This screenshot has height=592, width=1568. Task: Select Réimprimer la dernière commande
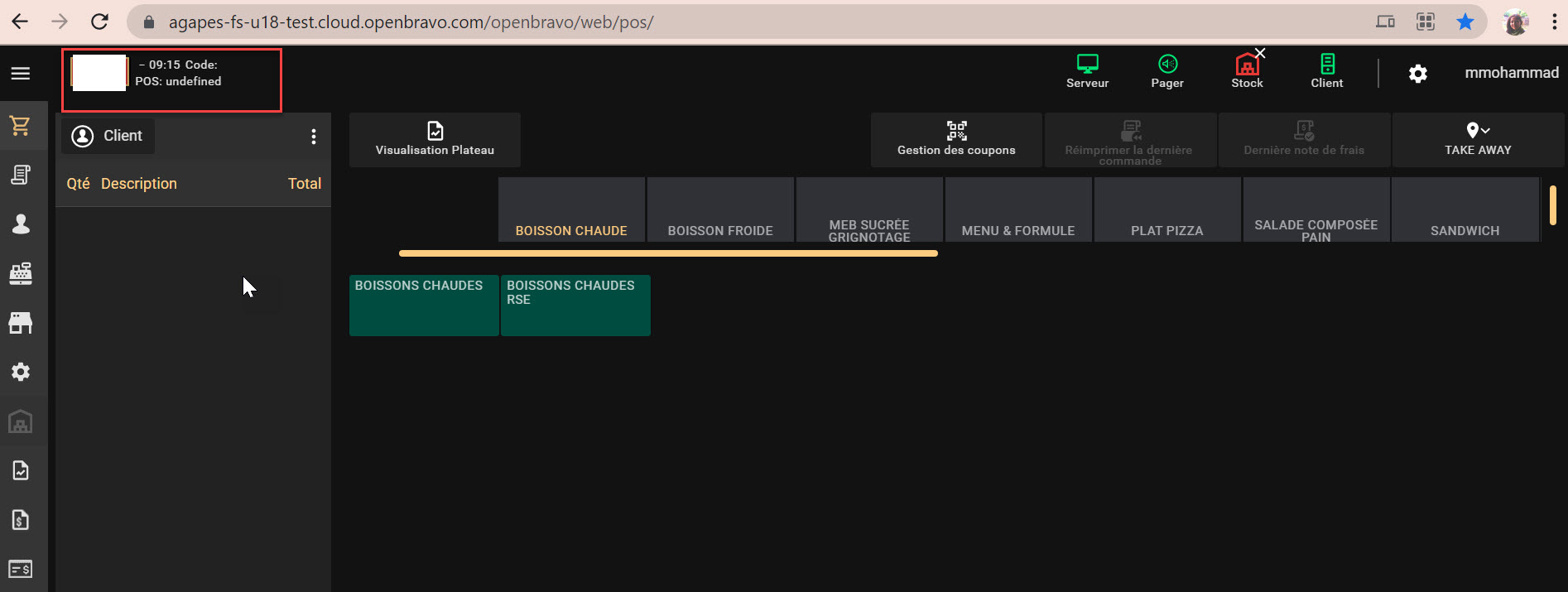point(1130,140)
